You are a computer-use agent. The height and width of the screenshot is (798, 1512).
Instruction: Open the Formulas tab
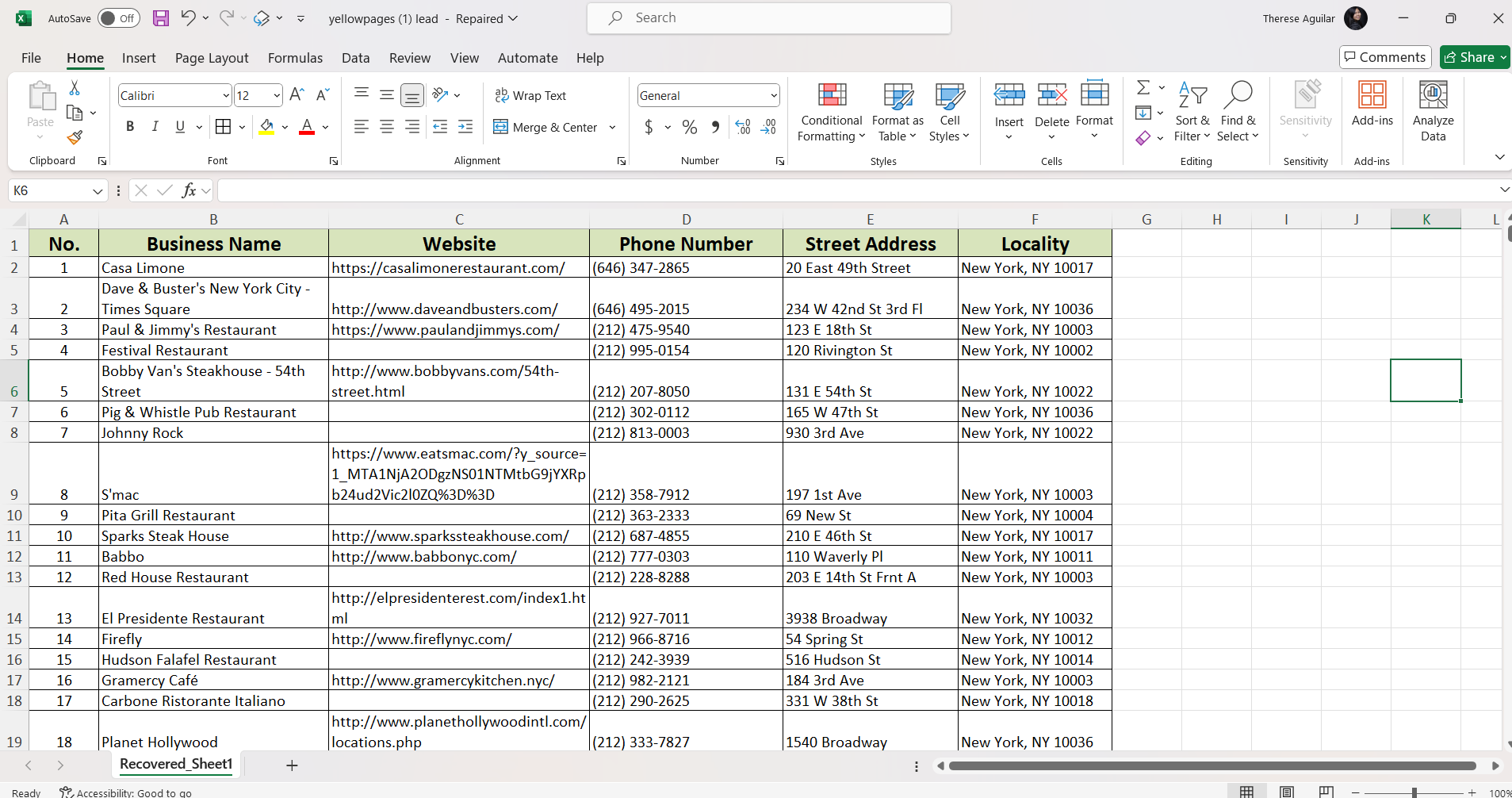click(x=295, y=58)
